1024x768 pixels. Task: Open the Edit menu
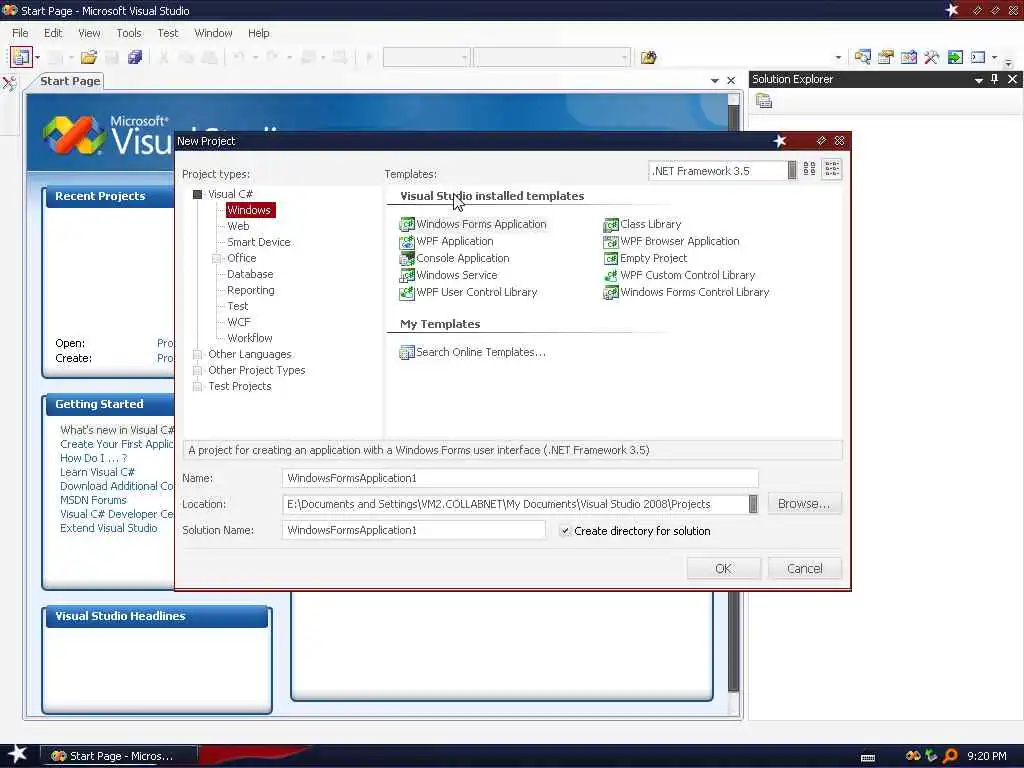click(x=53, y=33)
